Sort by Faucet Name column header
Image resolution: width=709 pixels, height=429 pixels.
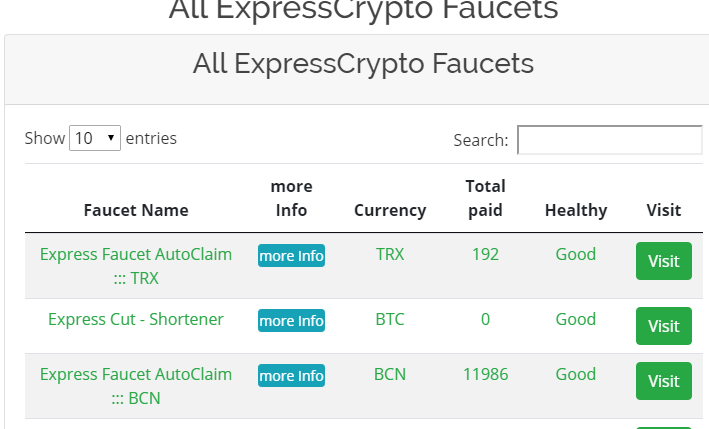click(x=136, y=210)
